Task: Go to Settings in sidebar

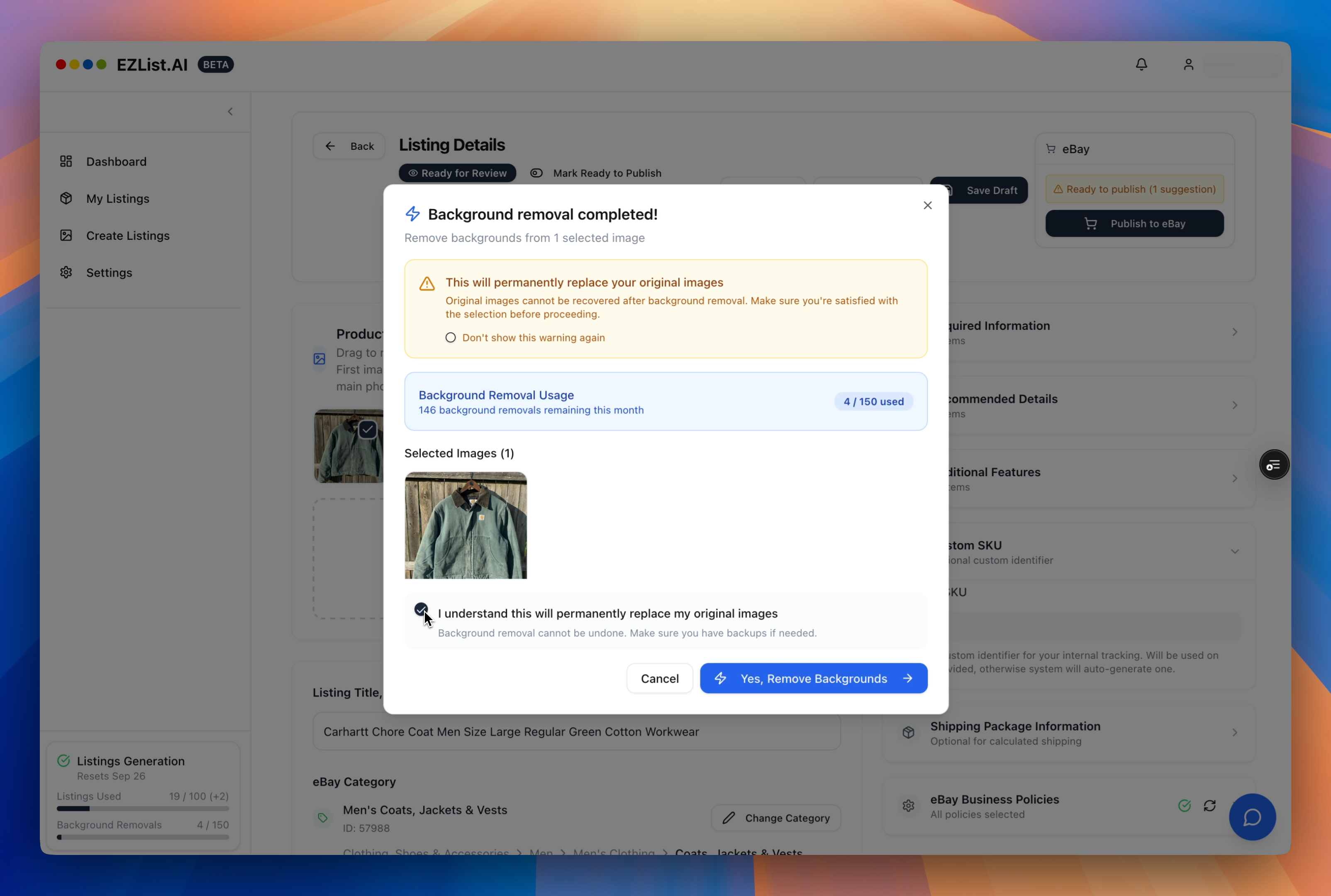Action: point(109,273)
